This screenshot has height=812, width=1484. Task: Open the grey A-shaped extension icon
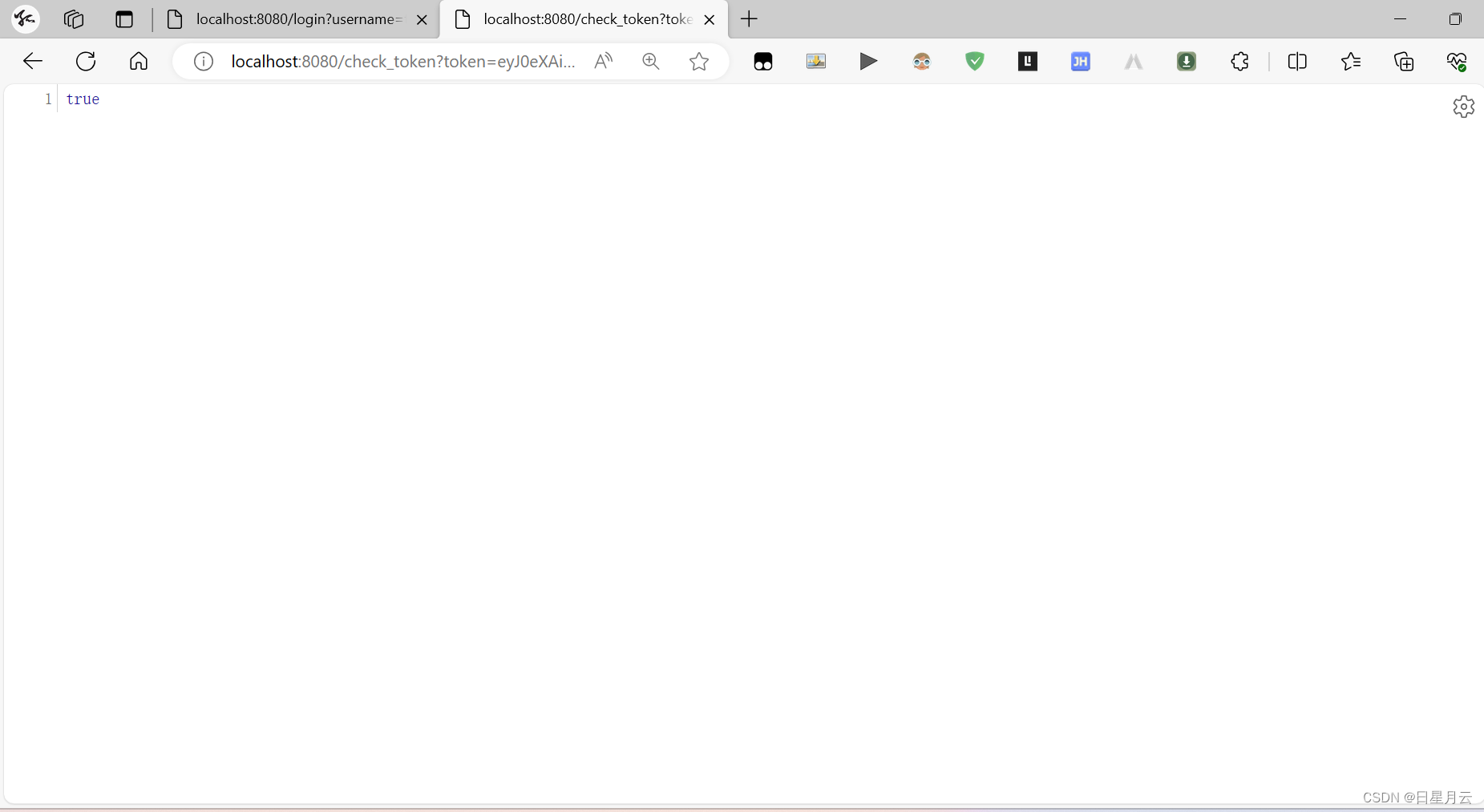[x=1134, y=61]
